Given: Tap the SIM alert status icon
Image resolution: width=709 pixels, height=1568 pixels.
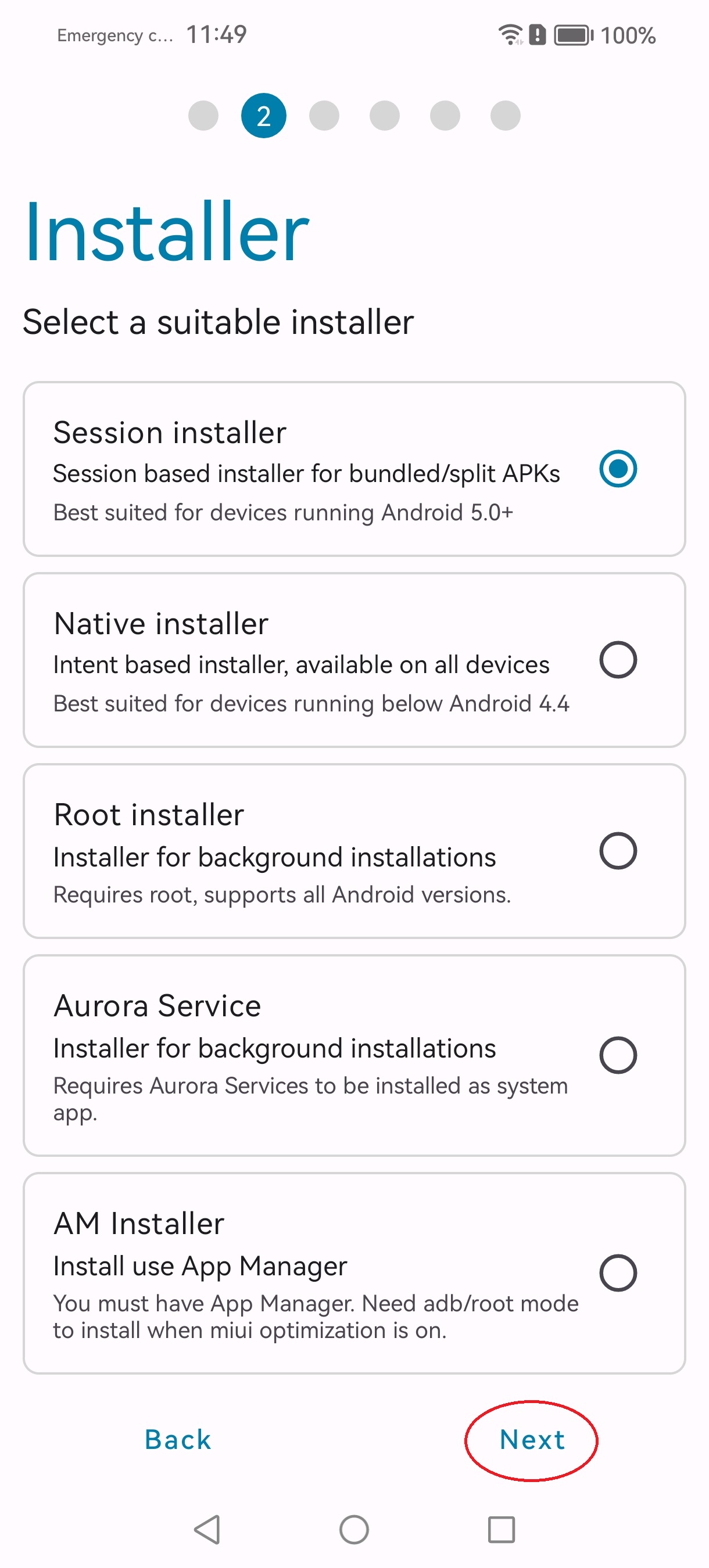Looking at the screenshot, I should coord(537,35).
